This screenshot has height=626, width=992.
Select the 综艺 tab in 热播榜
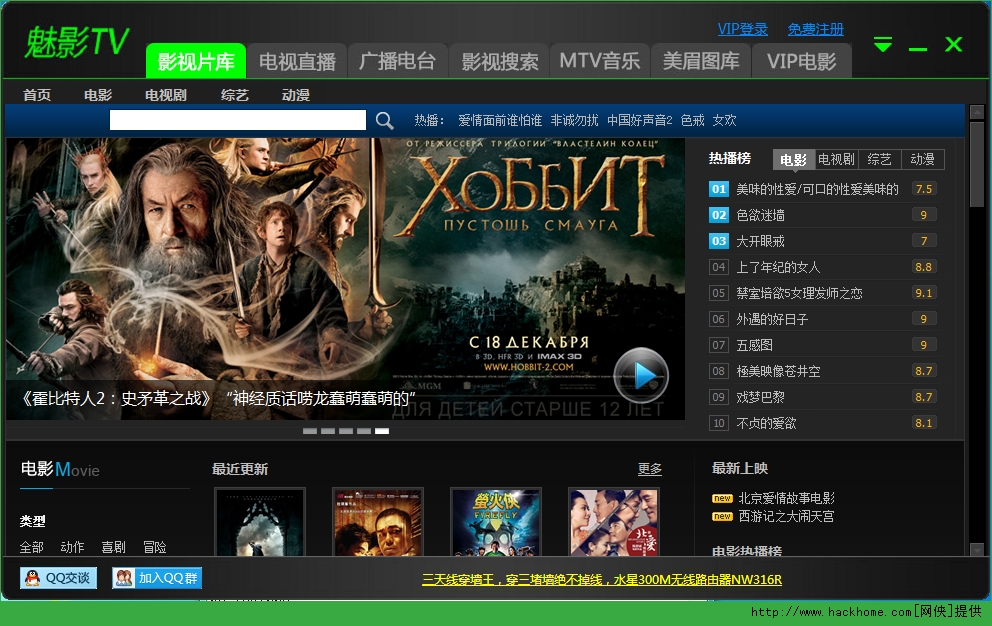coord(879,160)
